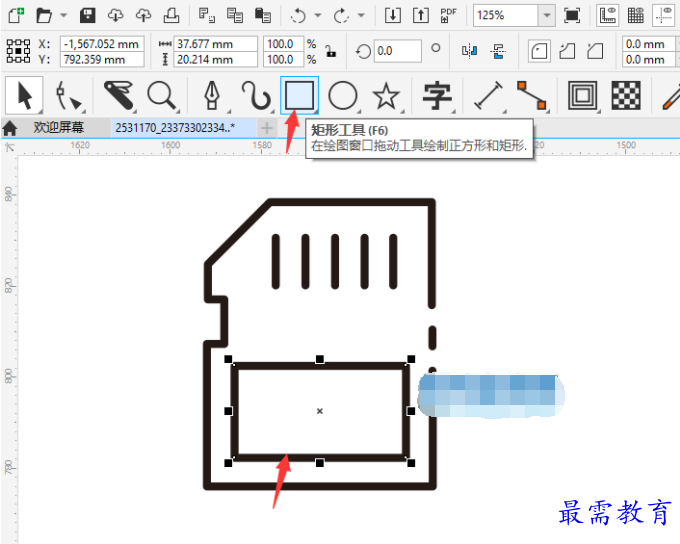Copy the selected object
The image size is (680, 544).
(x=235, y=16)
